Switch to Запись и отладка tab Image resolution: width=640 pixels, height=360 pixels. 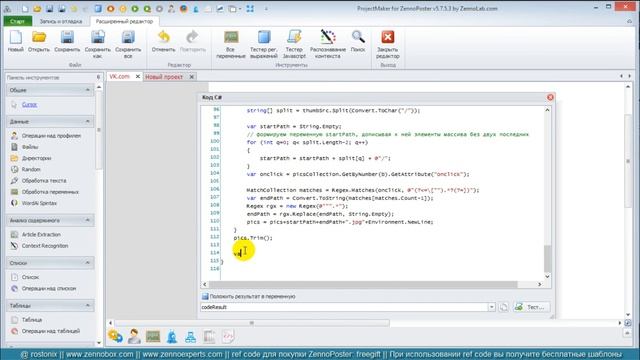tap(61, 21)
